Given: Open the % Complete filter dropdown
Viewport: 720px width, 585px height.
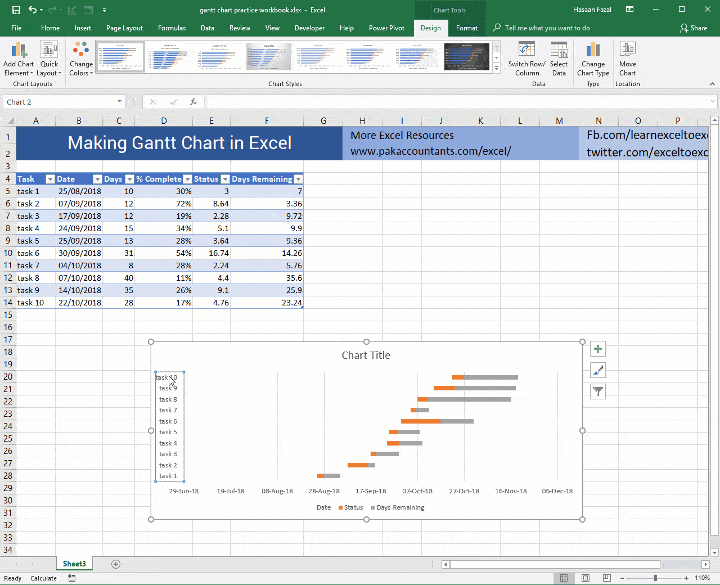Looking at the screenshot, I should pos(187,179).
